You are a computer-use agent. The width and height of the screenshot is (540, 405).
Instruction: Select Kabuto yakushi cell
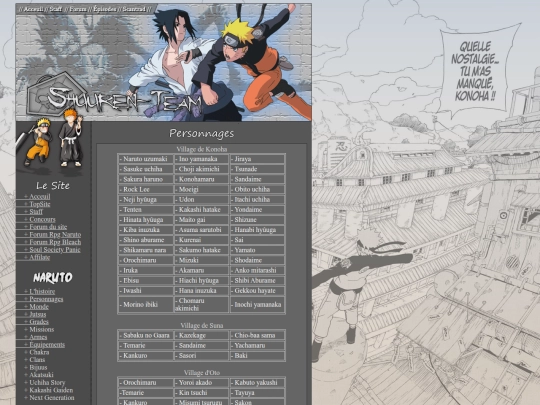click(x=258, y=382)
